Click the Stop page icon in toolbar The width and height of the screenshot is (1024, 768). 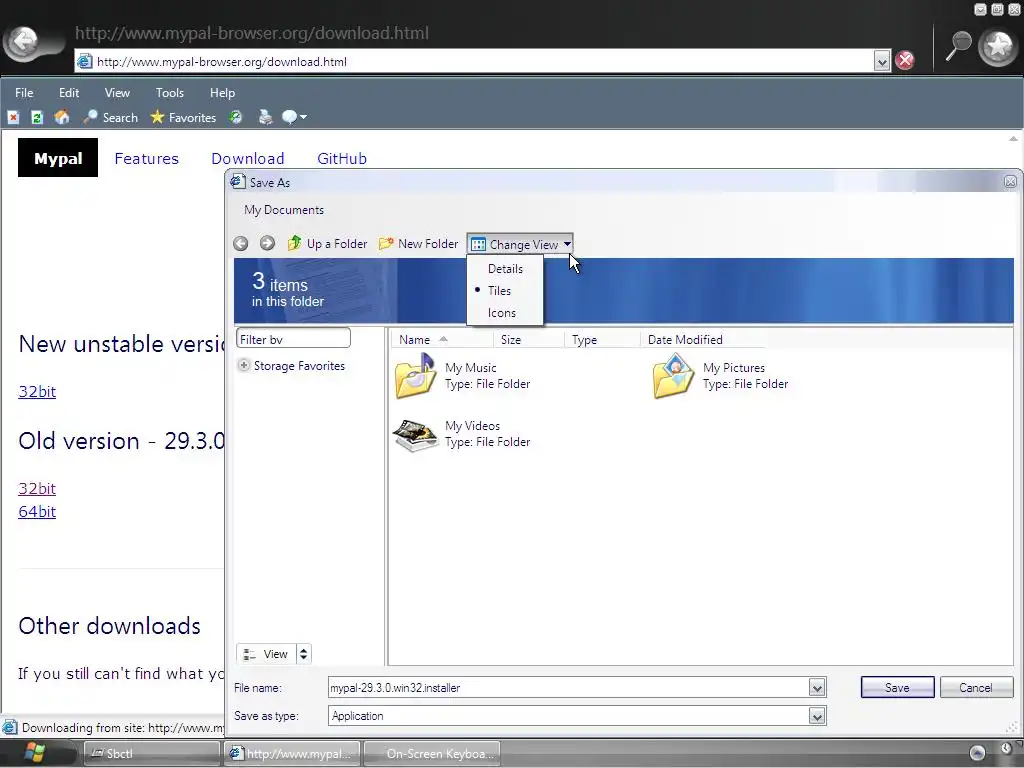pos(13,118)
